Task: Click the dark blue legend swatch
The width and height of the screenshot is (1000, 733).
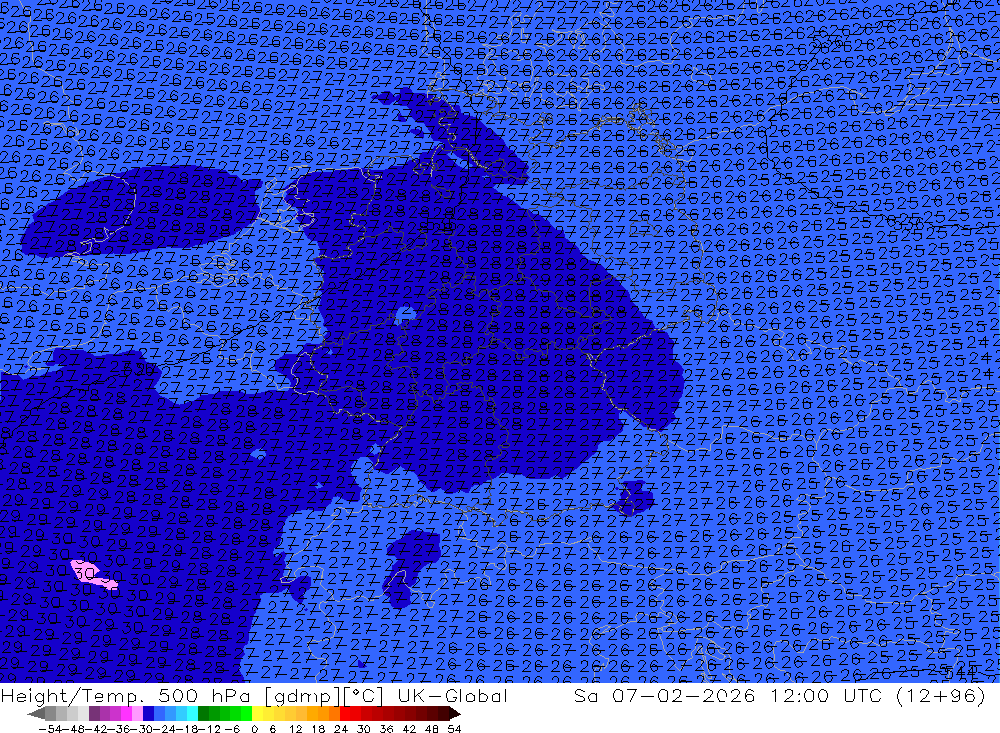Action: pyautogui.click(x=148, y=714)
